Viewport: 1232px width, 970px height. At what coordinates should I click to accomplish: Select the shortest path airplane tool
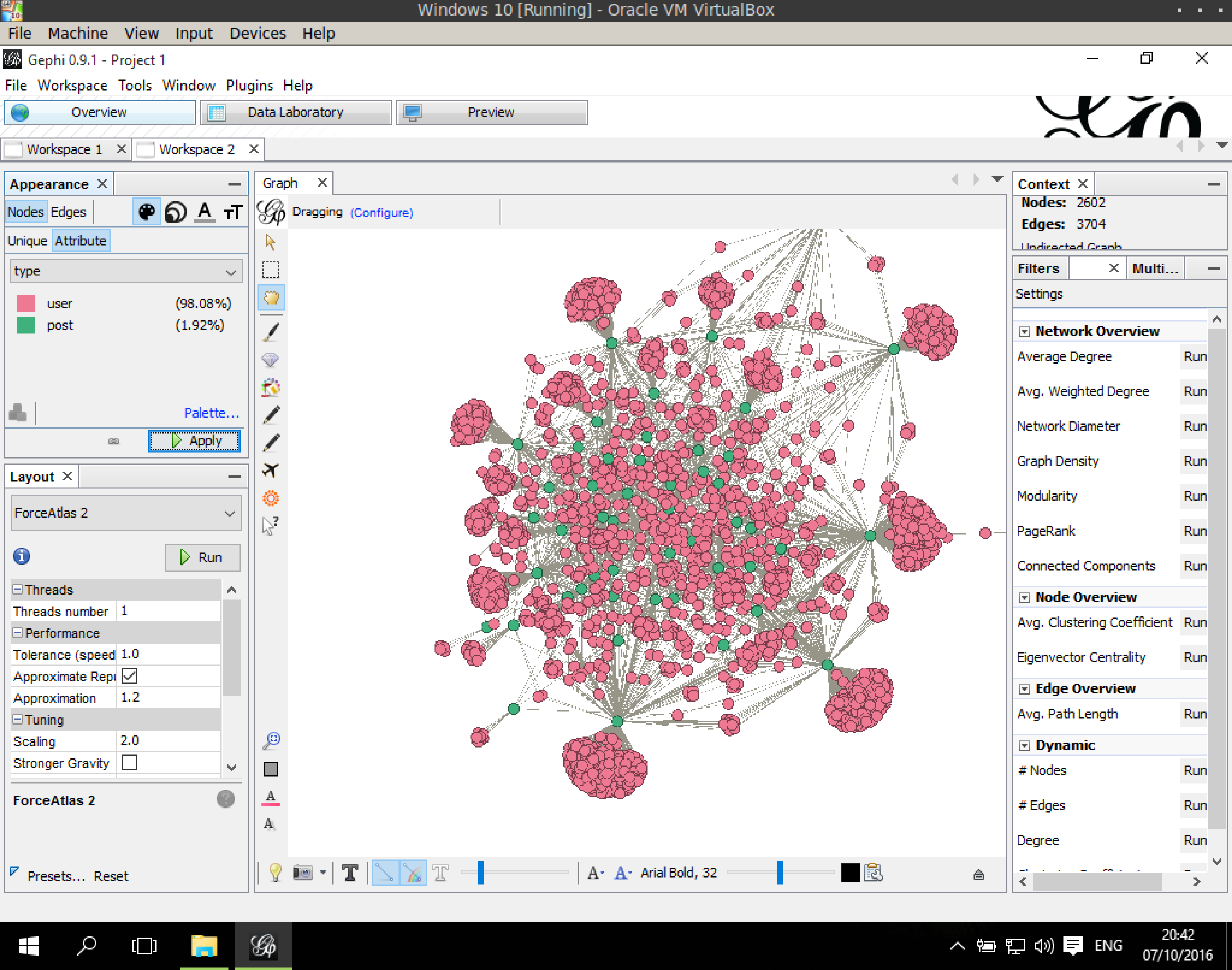point(271,470)
